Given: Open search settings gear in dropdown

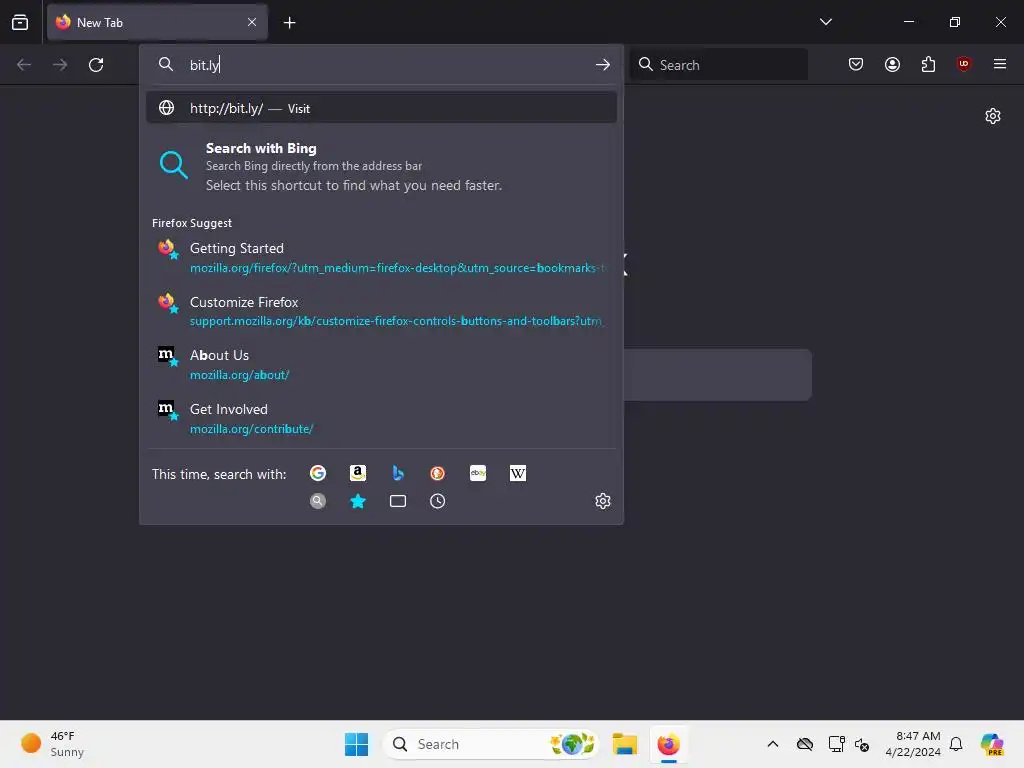Looking at the screenshot, I should click(603, 501).
